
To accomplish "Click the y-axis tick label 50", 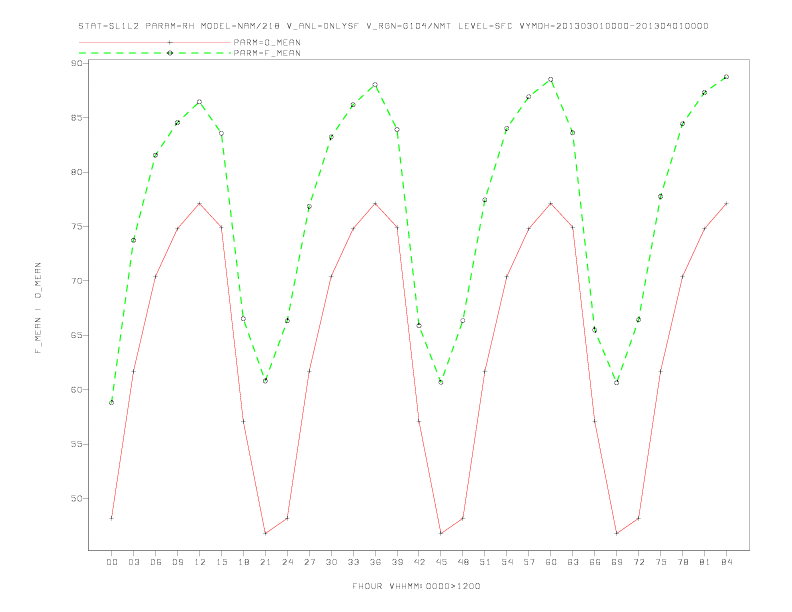I will 76,498.
